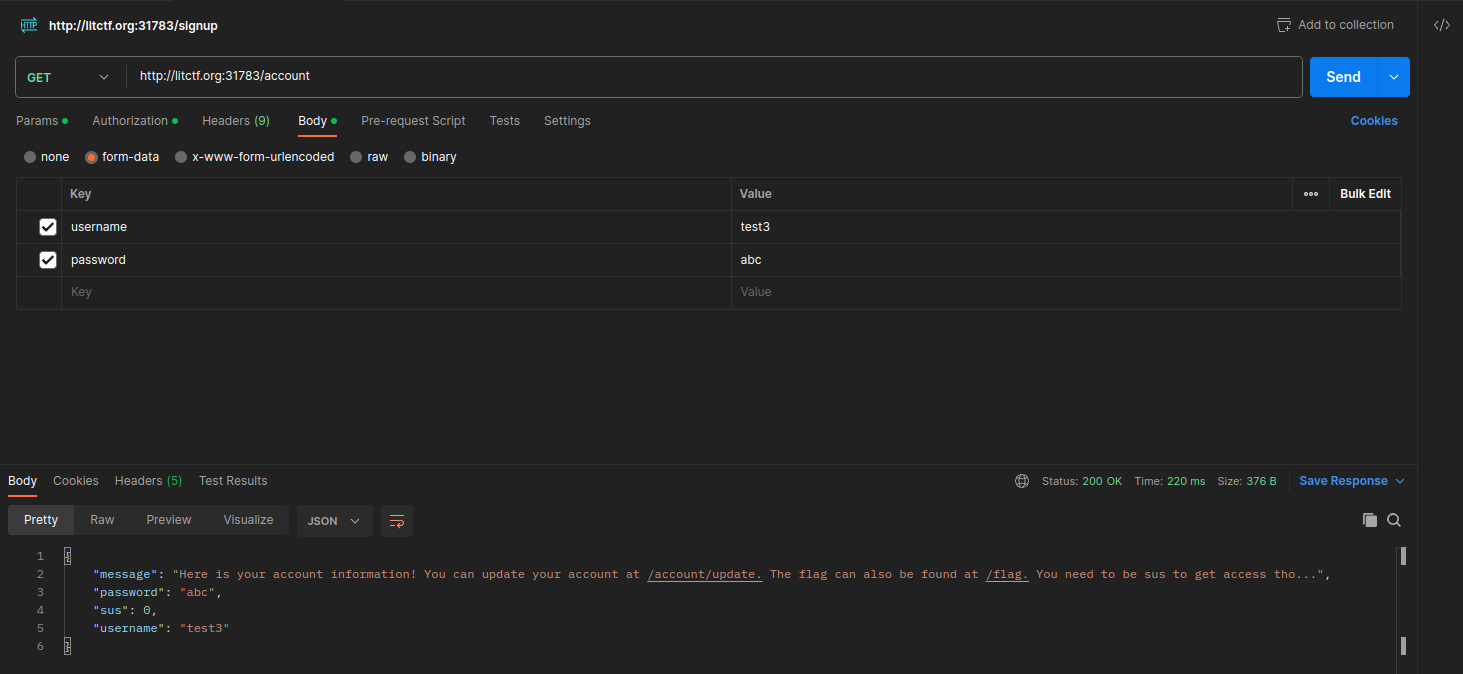Open search in response body
The width and height of the screenshot is (1463, 674).
coord(1394,520)
